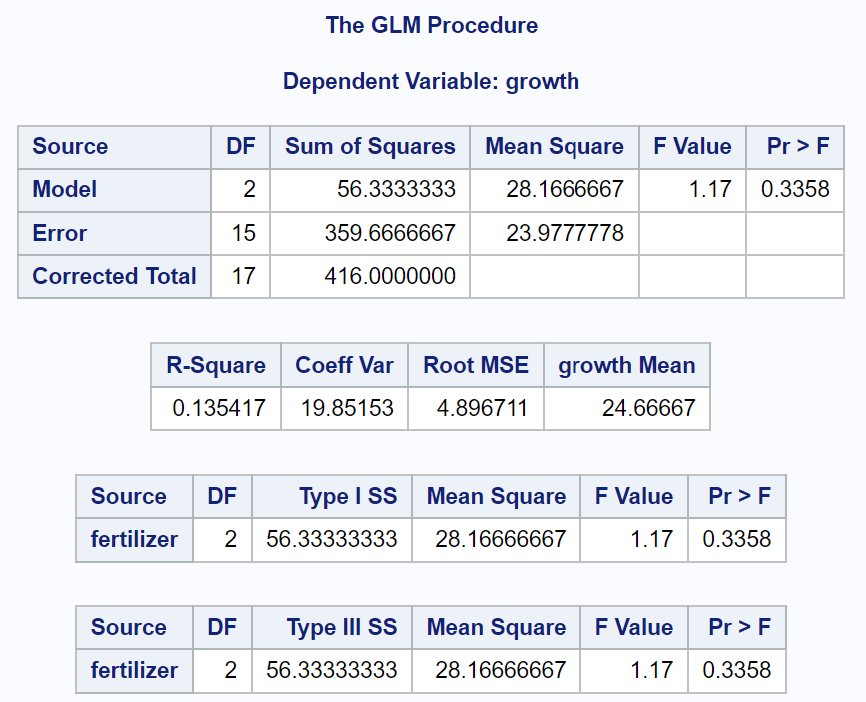This screenshot has height=702, width=866.
Task: Select the growth Mean value 24.66667
Action: point(648,408)
